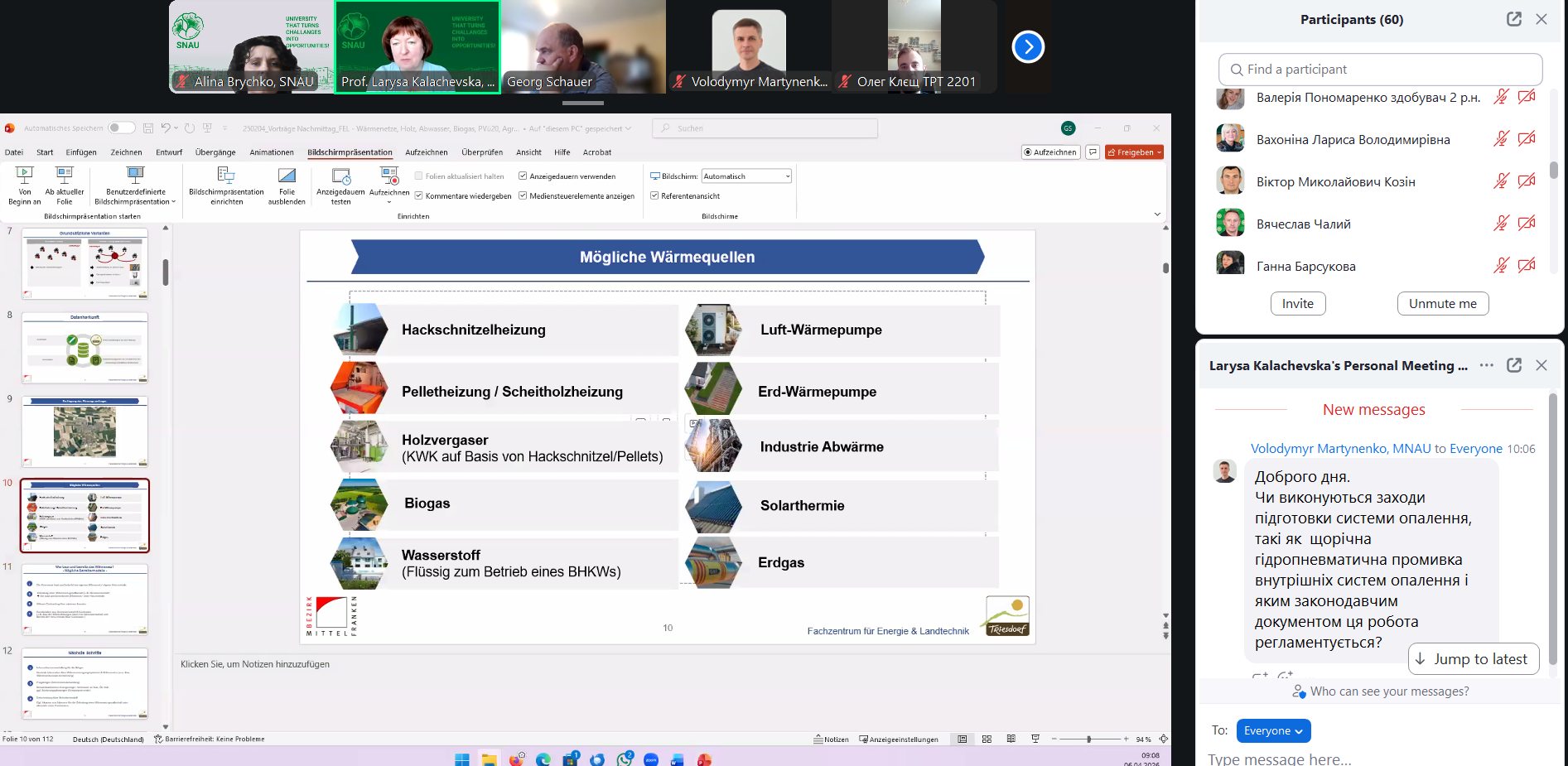Screen dimensions: 1568x766
Task: Click the Folie ausblenden icon
Action: click(x=287, y=185)
